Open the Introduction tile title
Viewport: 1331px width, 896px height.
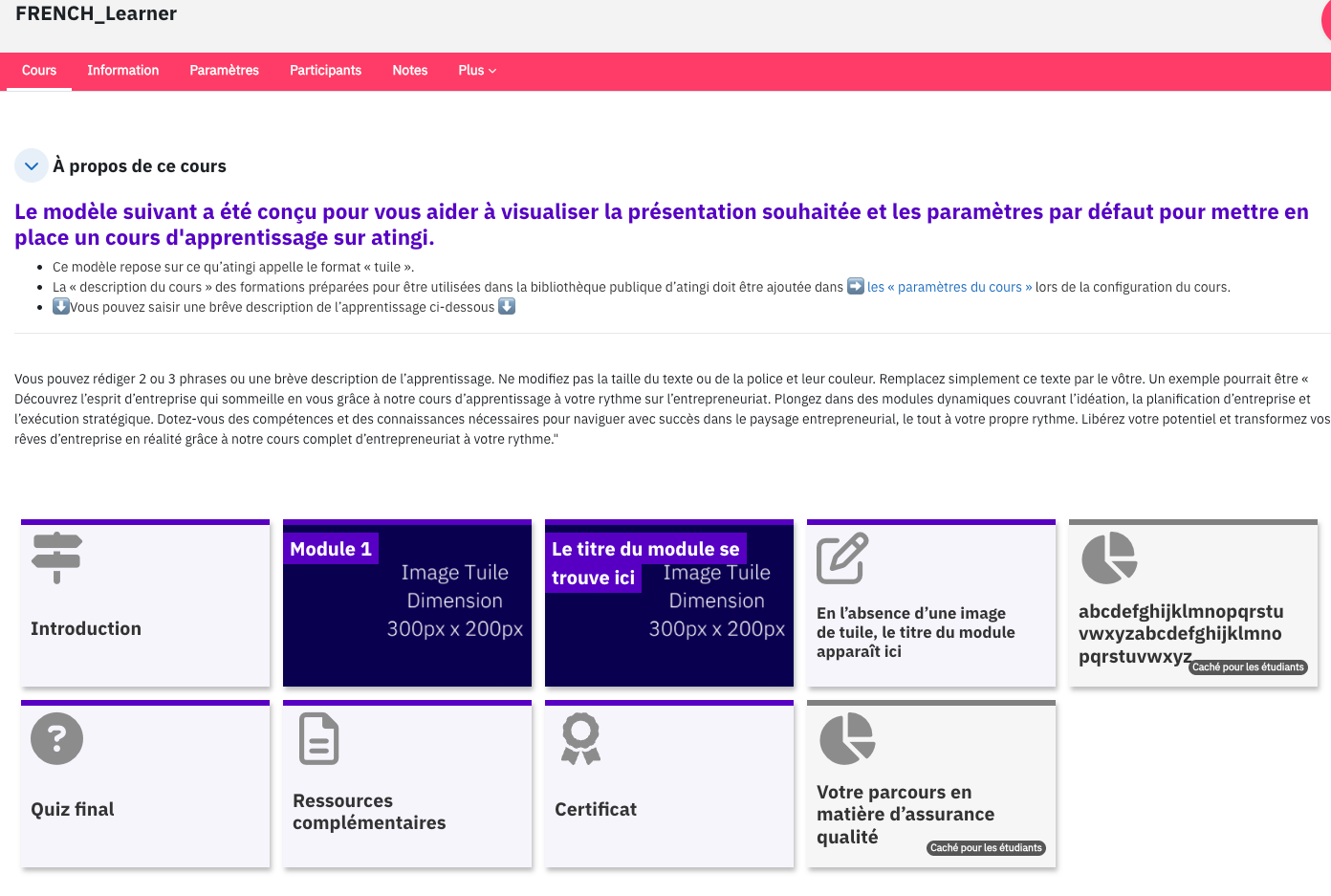(x=86, y=628)
